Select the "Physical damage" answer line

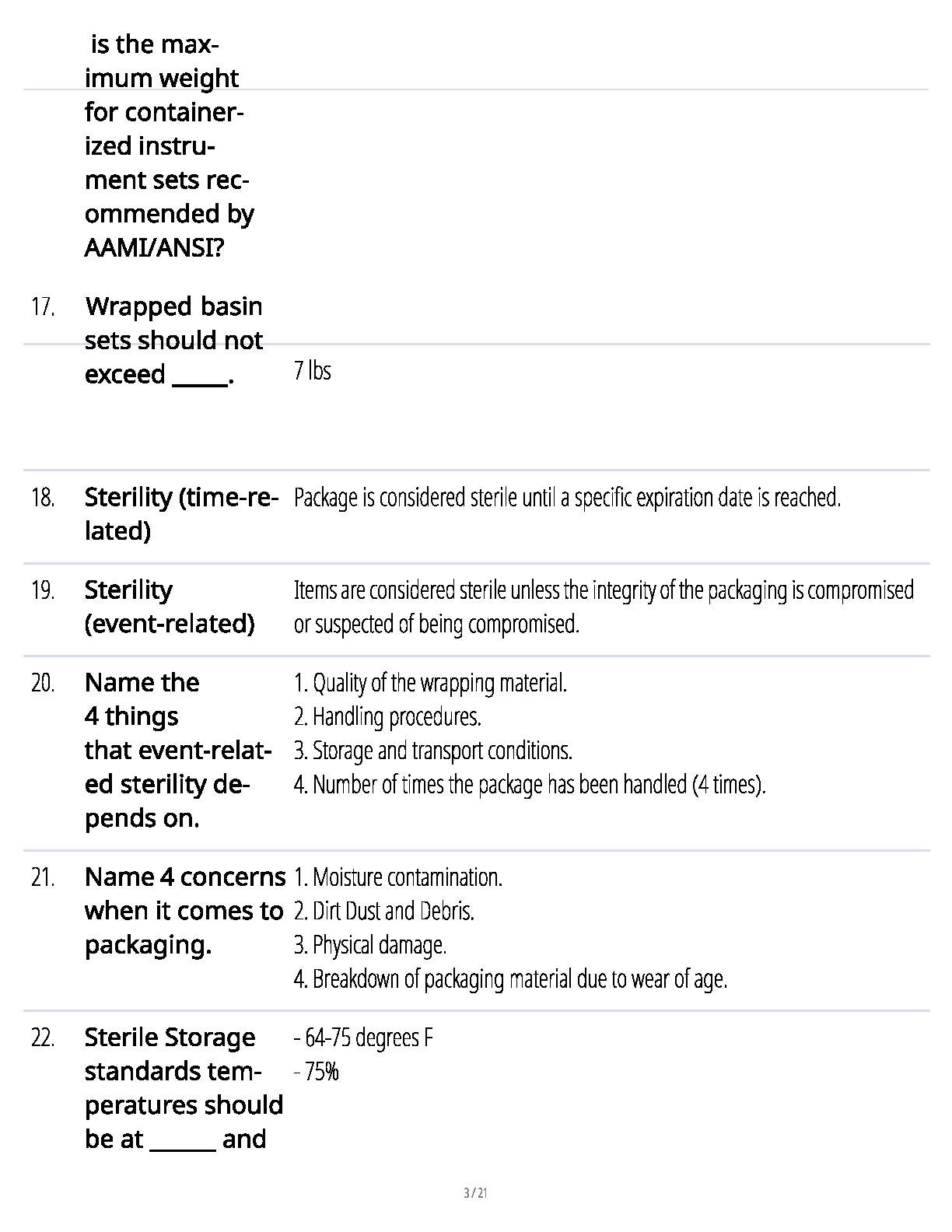[370, 945]
